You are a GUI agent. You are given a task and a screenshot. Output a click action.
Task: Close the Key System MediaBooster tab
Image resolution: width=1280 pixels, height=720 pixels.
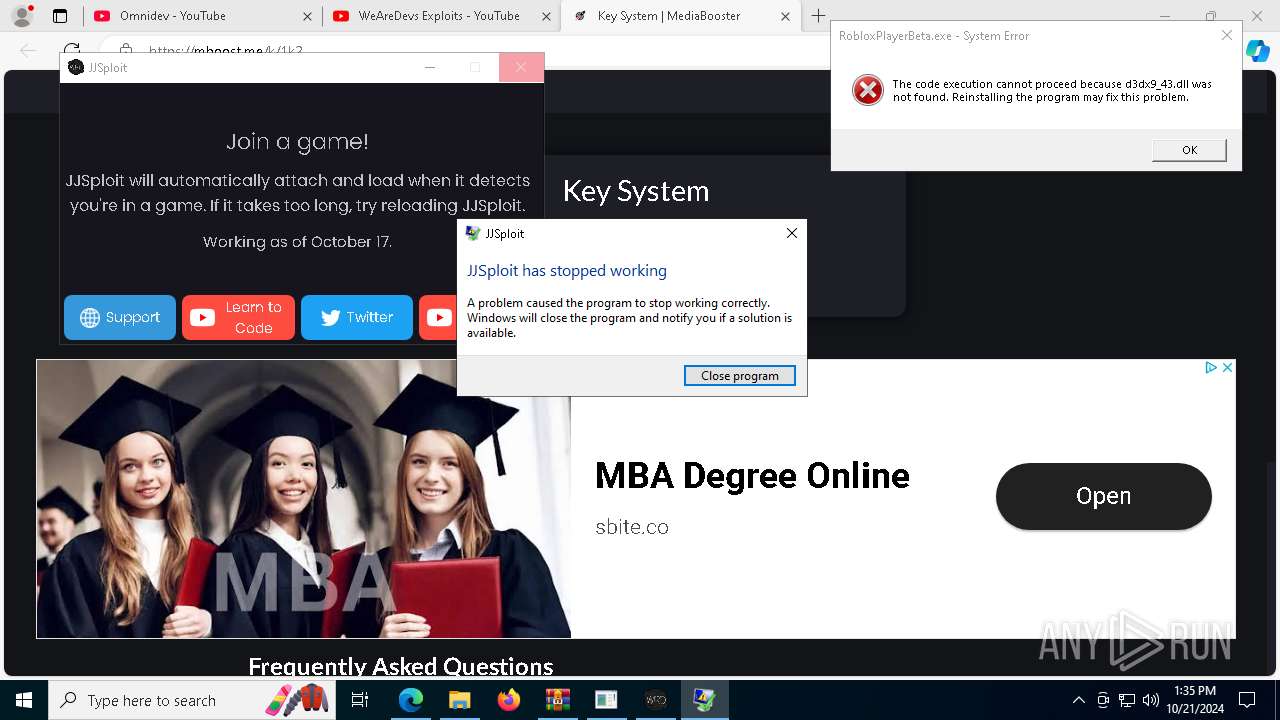(x=785, y=16)
